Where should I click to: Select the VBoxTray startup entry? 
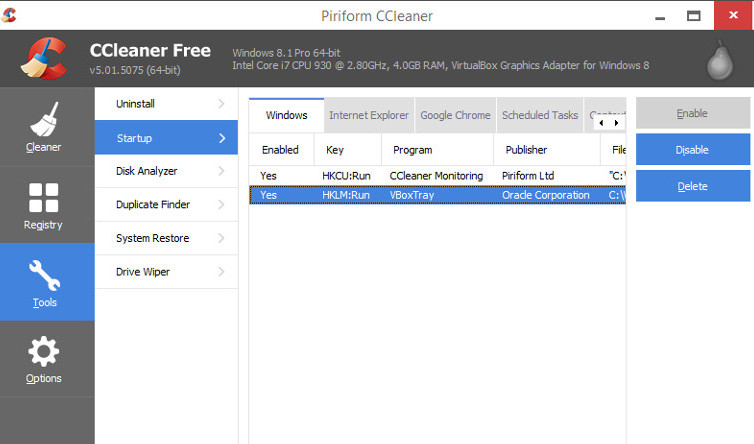(x=437, y=195)
